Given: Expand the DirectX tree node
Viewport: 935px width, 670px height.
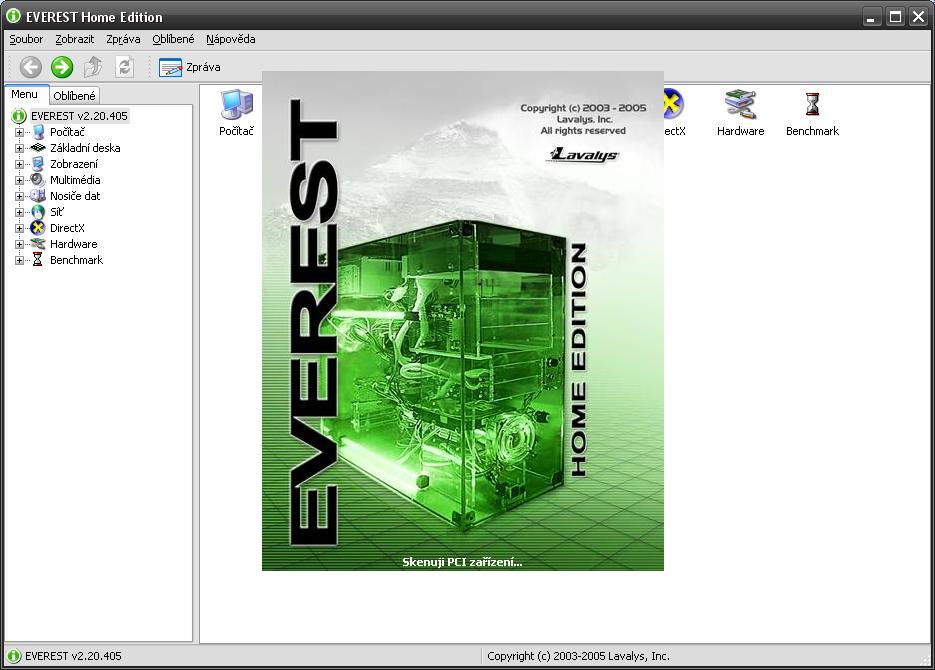Looking at the screenshot, I should [19, 228].
